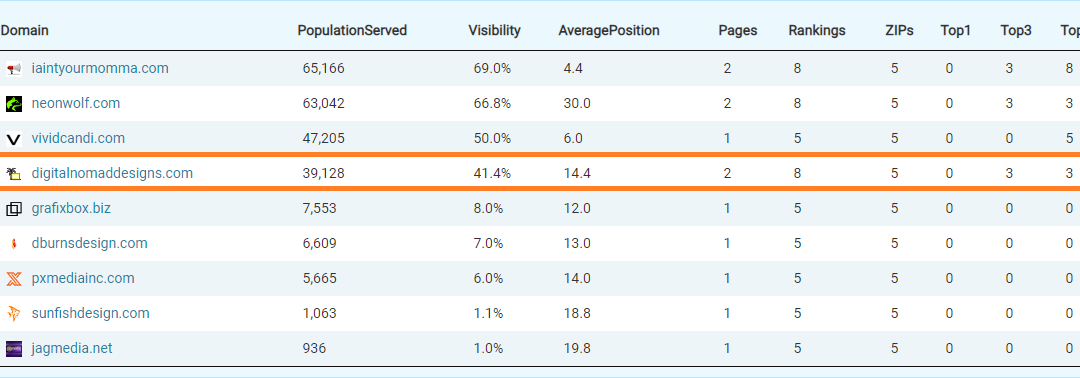Image resolution: width=1080 pixels, height=378 pixels.
Task: Sort by the Domain column header
Action: tap(24, 30)
